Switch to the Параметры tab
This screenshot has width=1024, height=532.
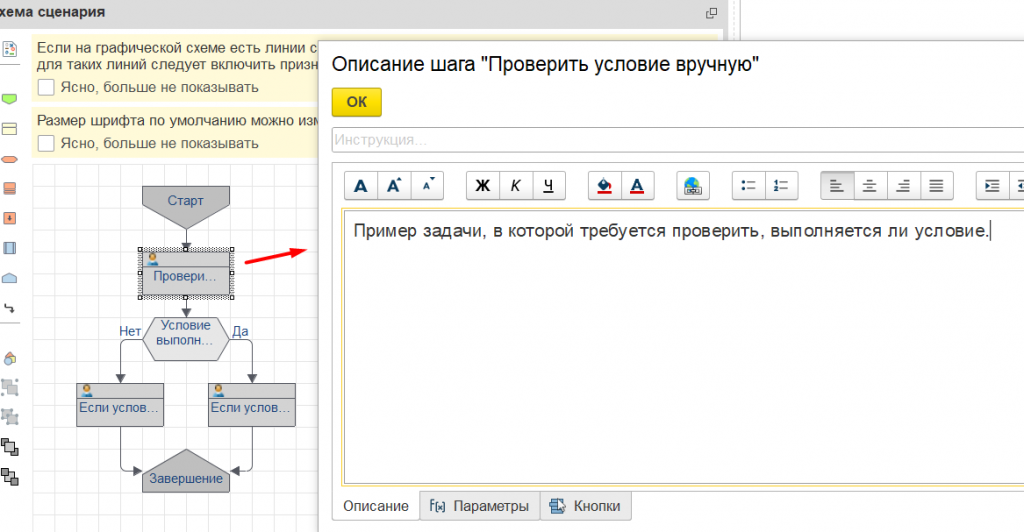(x=479, y=506)
